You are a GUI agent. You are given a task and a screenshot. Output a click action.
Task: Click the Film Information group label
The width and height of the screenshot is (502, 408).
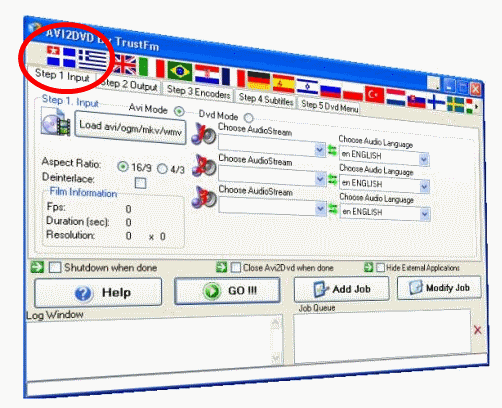coord(83,192)
